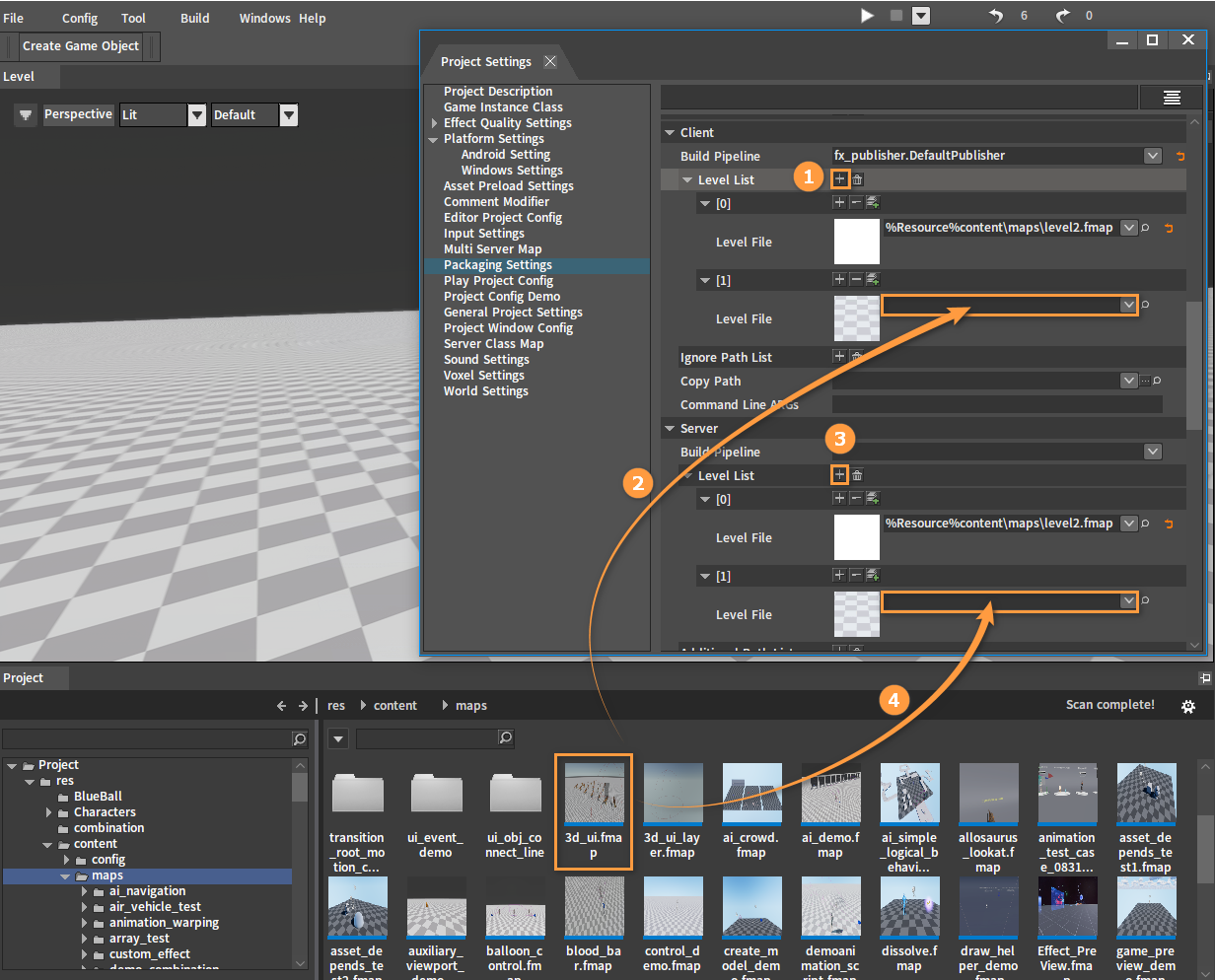Viewport: 1215px width, 980px height.
Task: Open Client Build Pipeline dropdown
Action: [1153, 156]
